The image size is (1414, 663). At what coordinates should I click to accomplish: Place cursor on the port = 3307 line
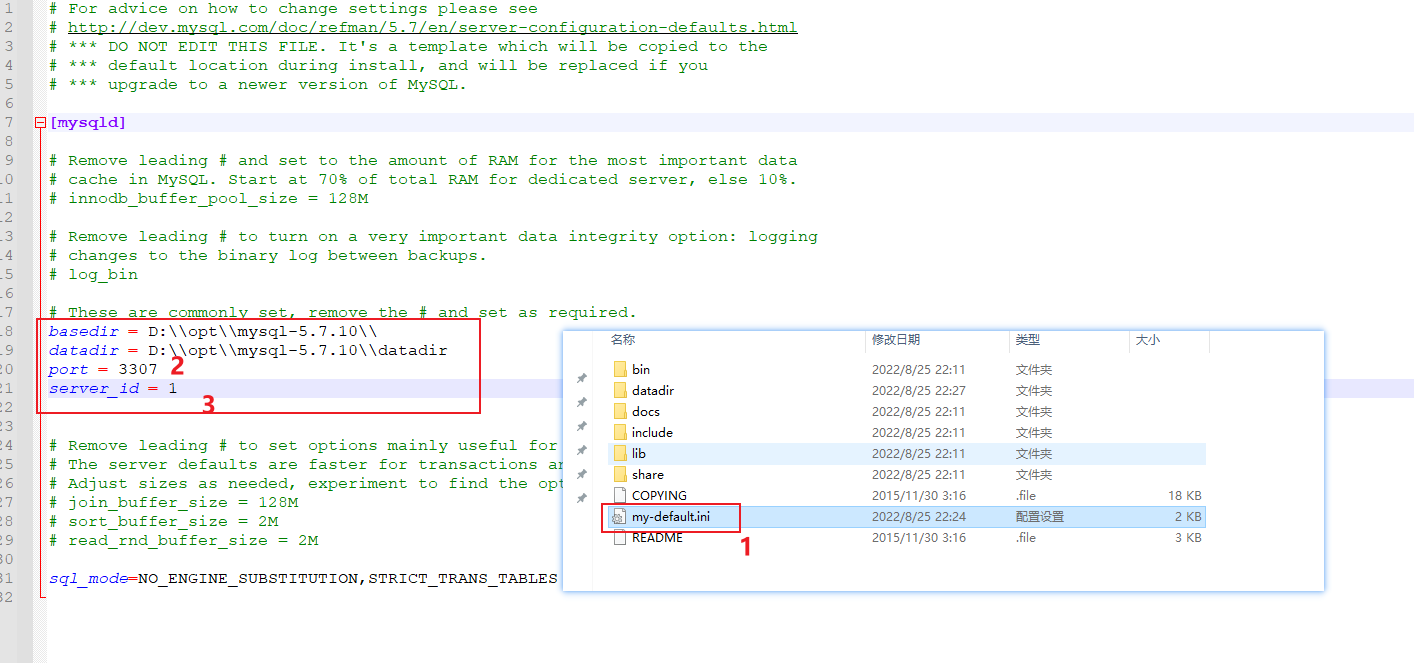(103, 370)
